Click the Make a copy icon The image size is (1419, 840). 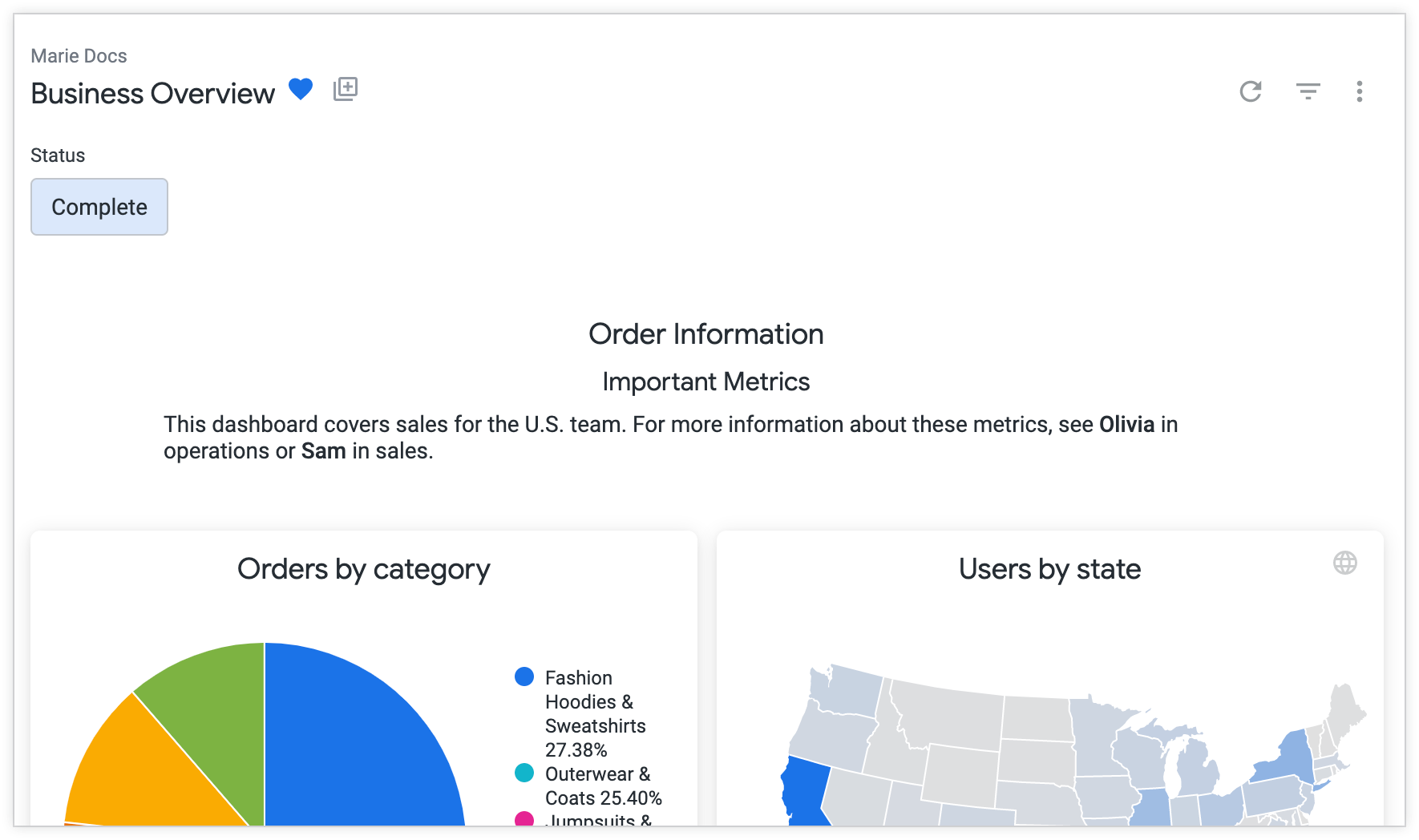tap(346, 89)
